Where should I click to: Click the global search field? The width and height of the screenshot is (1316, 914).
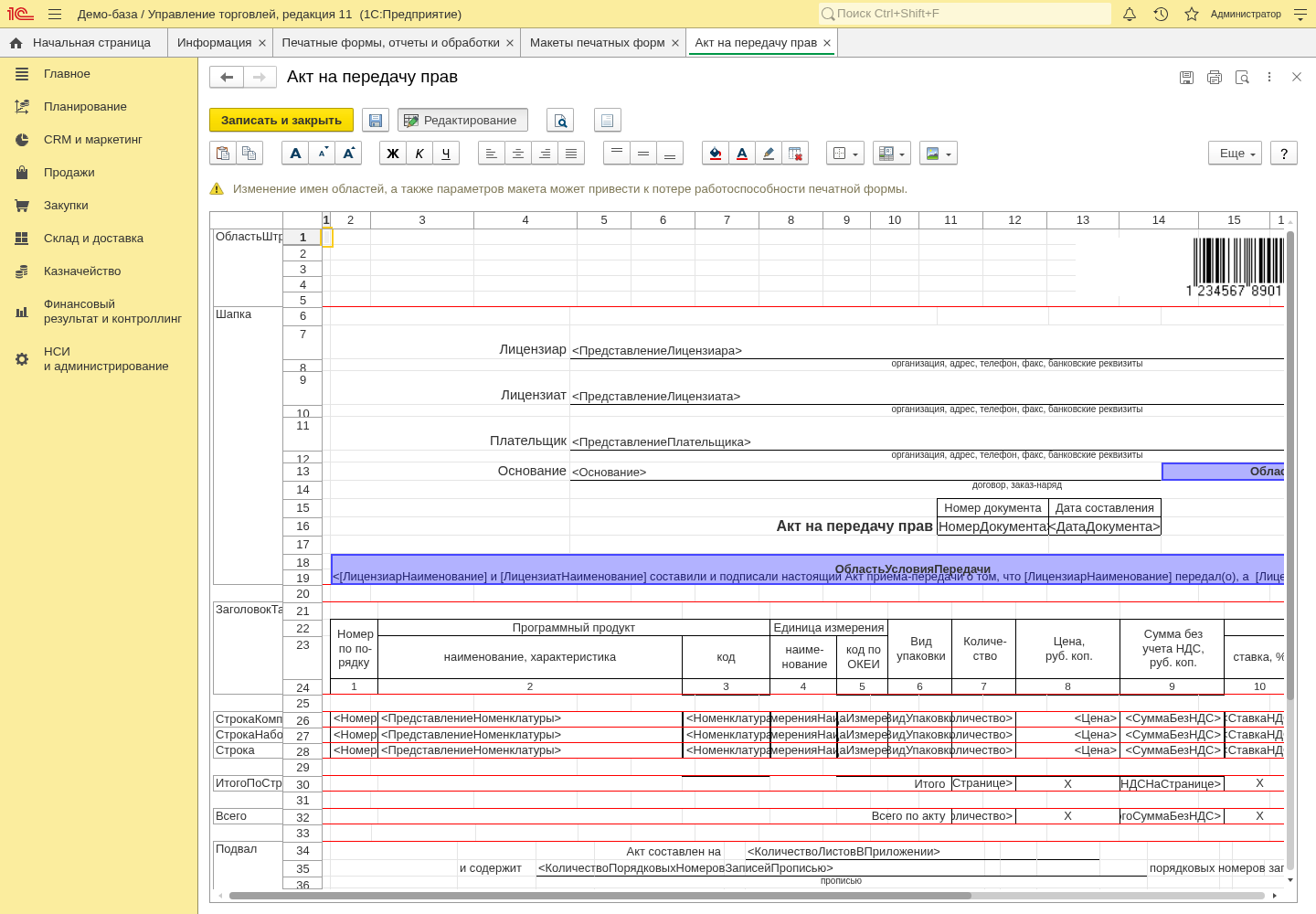(965, 14)
